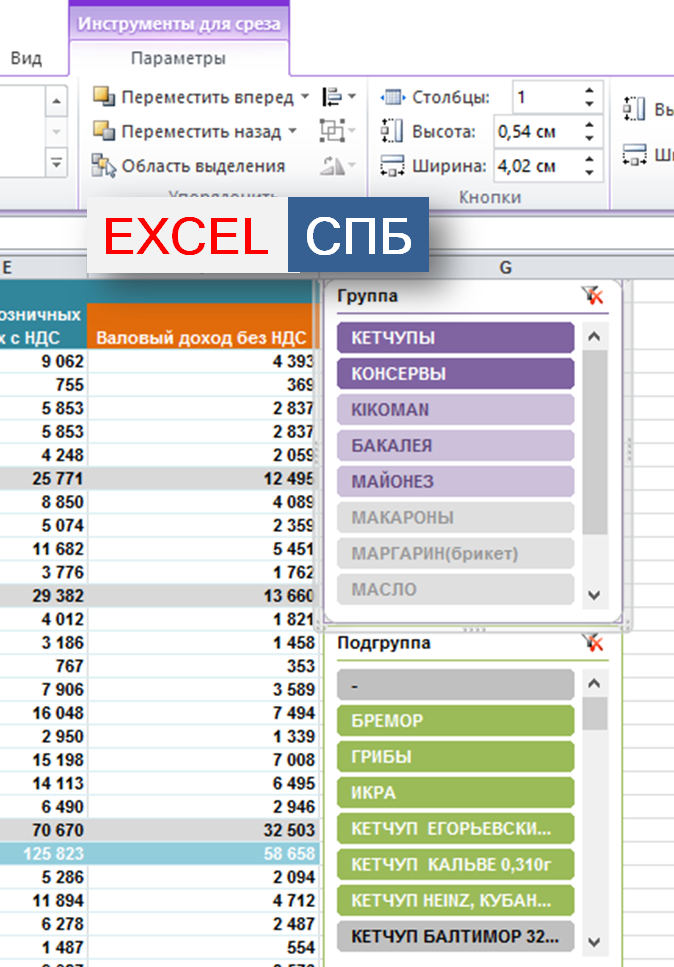Expand the Переместить вперед dropdown arrow
674x967 pixels.
pos(304,98)
